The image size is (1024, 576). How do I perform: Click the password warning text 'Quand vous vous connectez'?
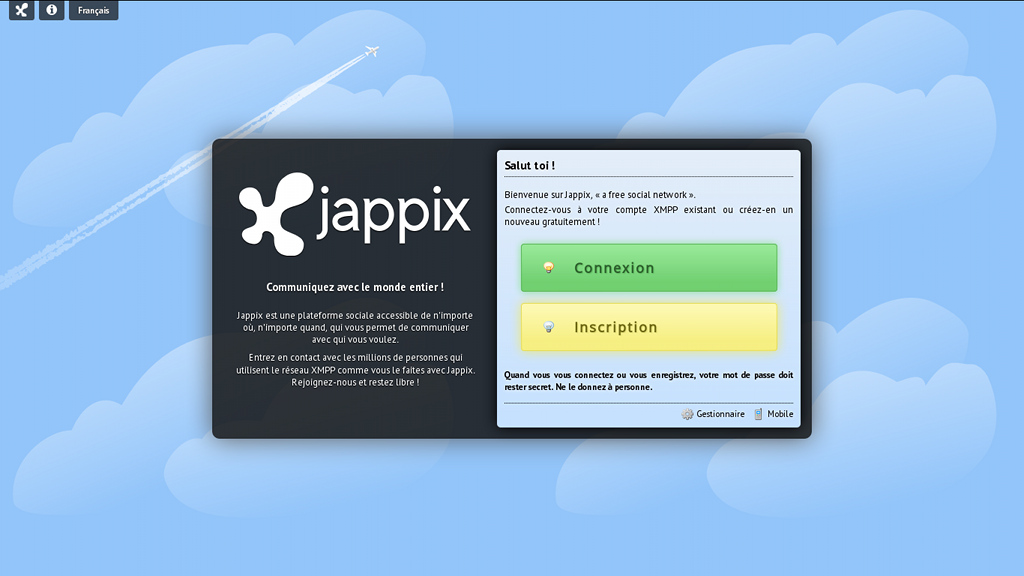(x=648, y=381)
